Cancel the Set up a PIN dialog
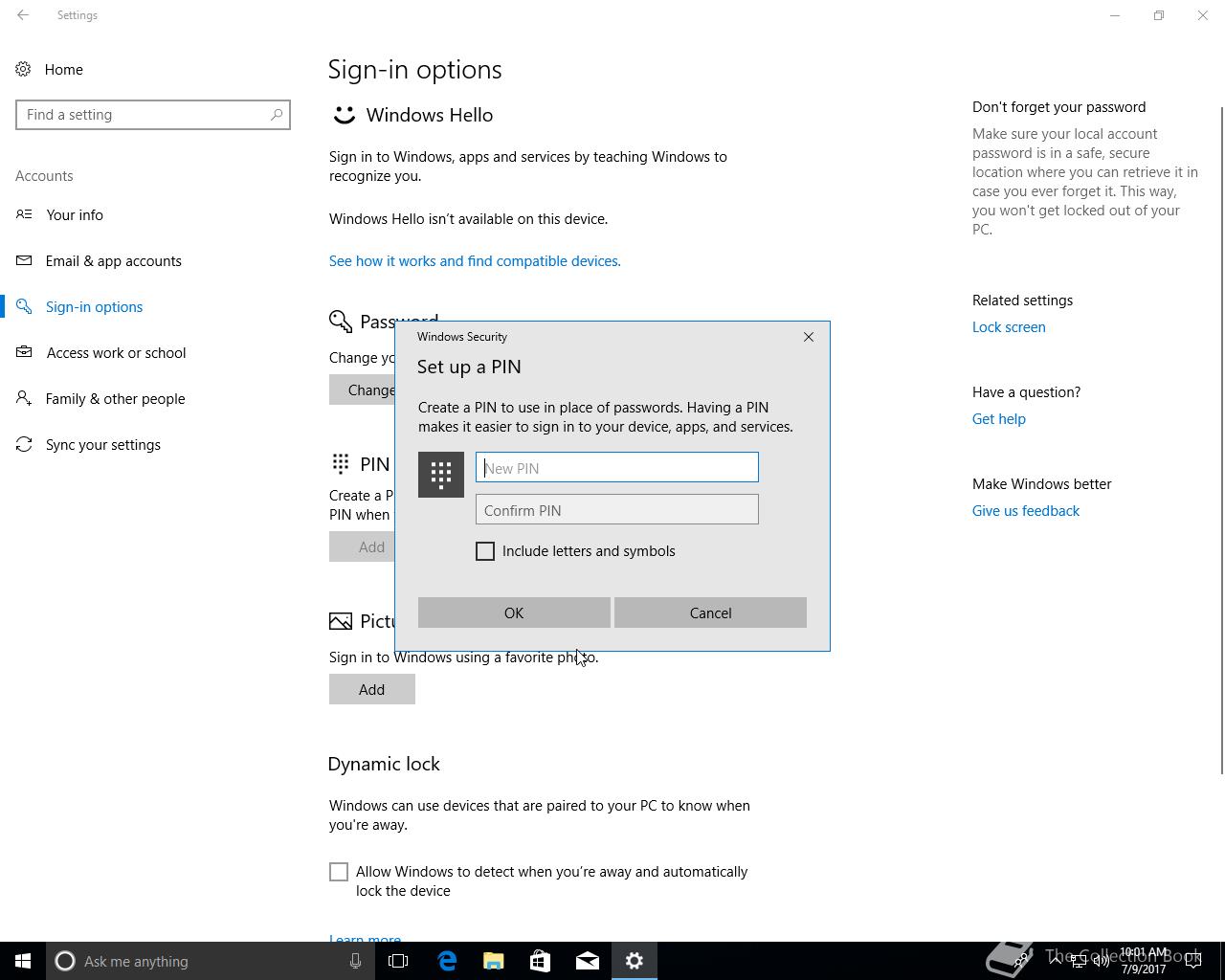1225x980 pixels. (x=710, y=612)
